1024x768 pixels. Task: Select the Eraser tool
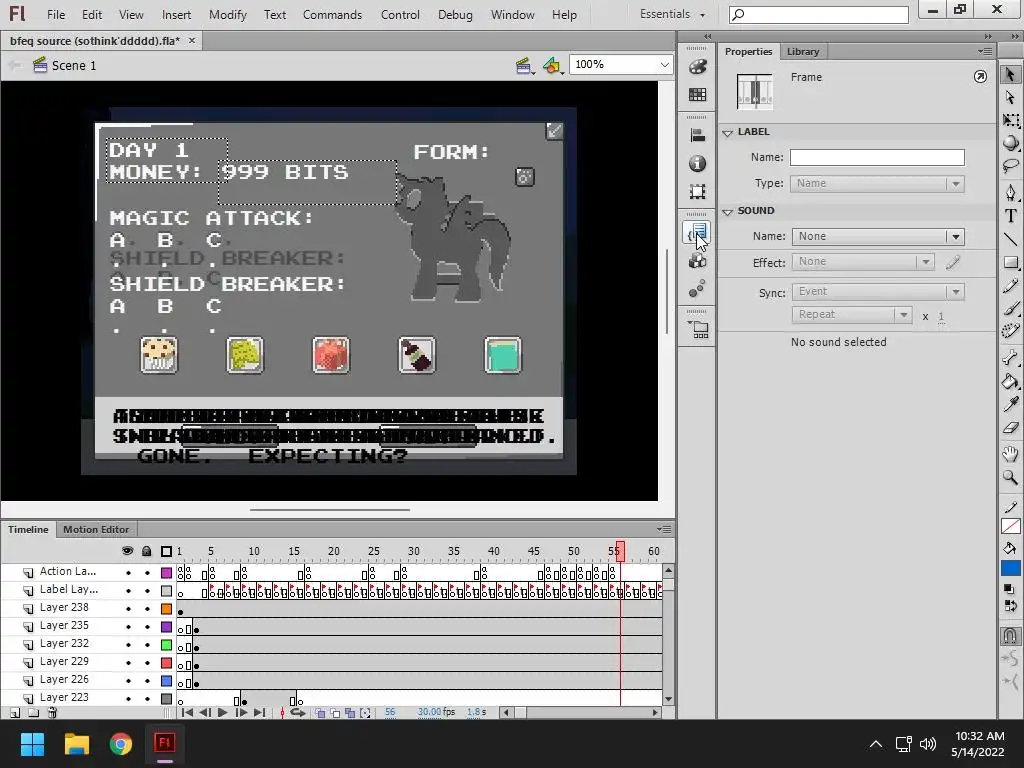click(x=1010, y=428)
